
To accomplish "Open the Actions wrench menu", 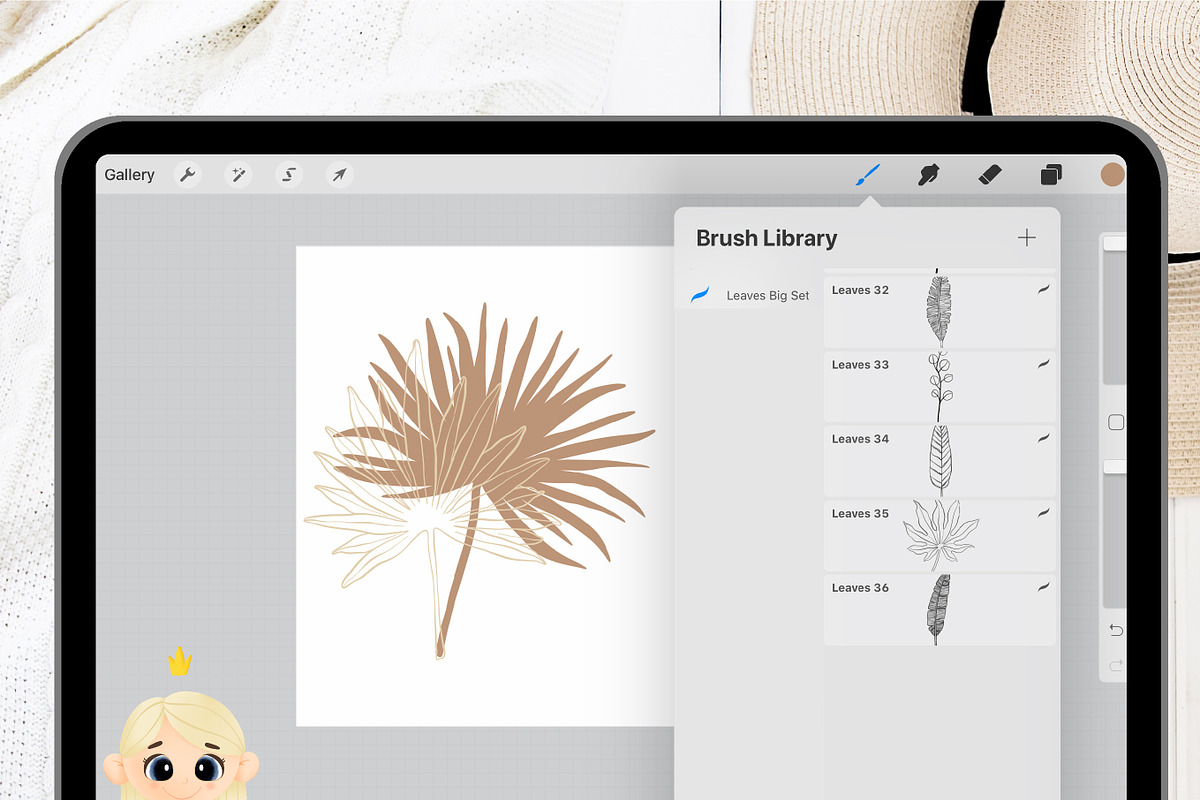I will point(187,175).
